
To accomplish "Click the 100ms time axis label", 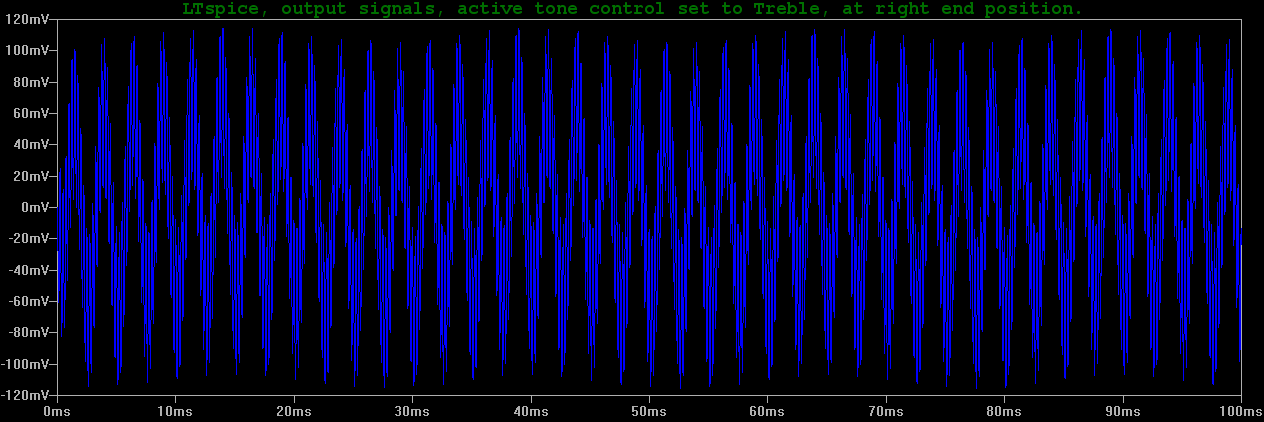I will pyautogui.click(x=1238, y=411).
